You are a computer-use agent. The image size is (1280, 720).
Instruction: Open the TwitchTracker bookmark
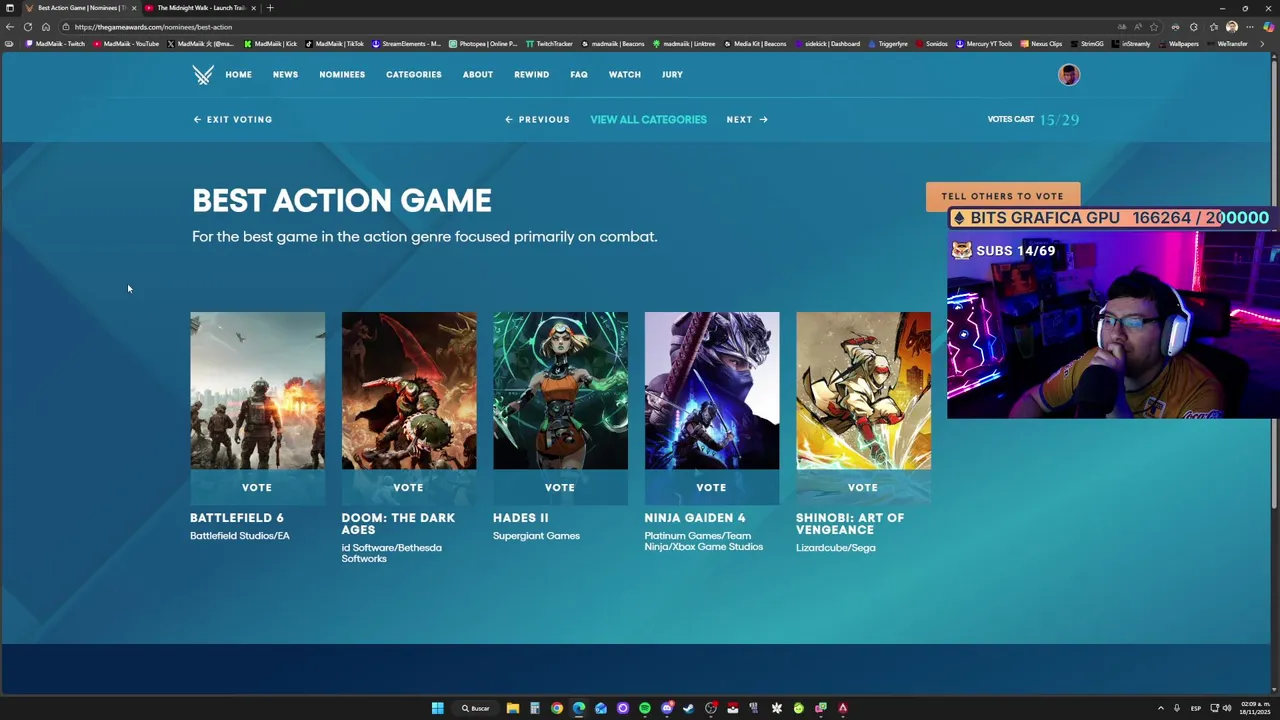[x=549, y=44]
